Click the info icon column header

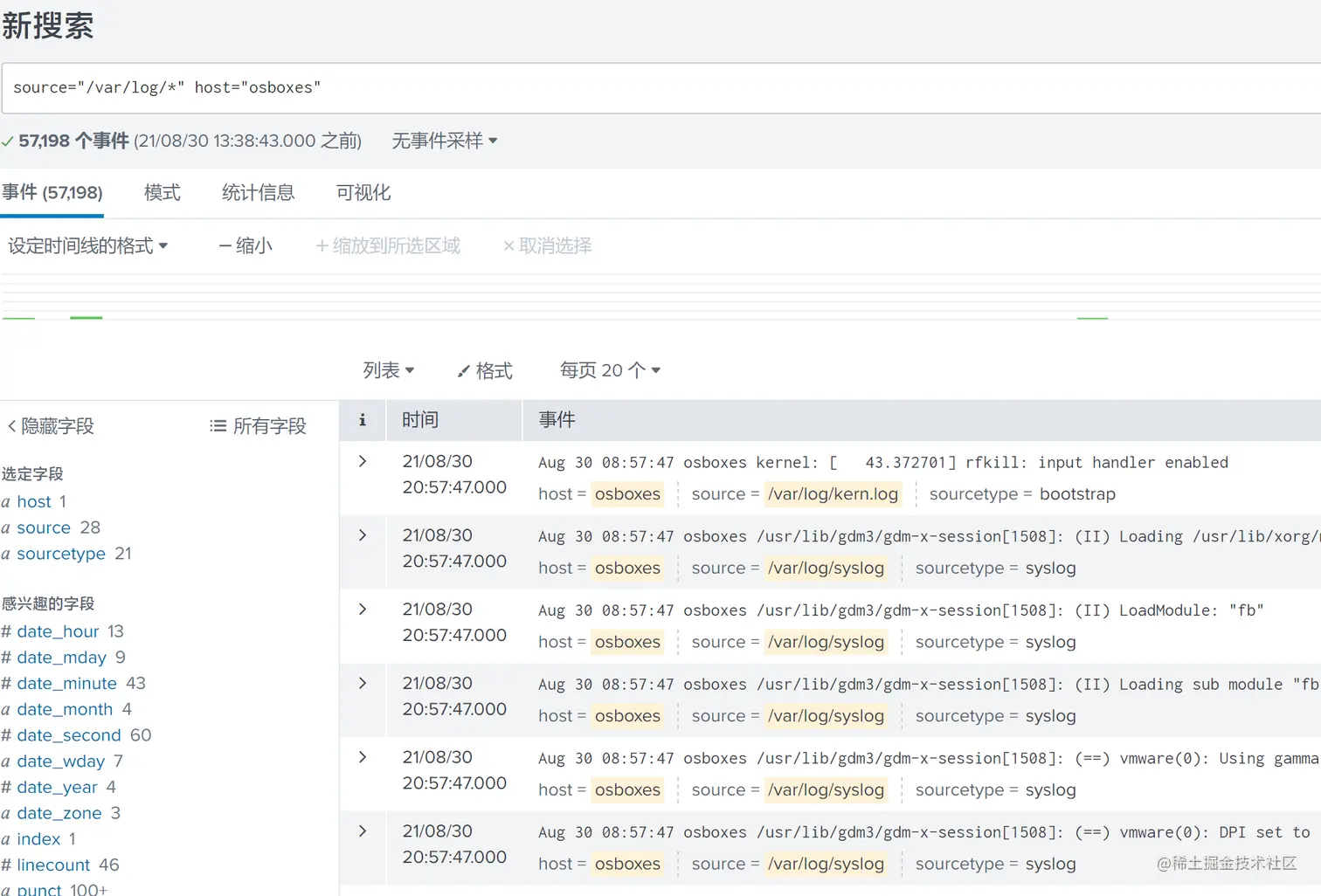[363, 420]
